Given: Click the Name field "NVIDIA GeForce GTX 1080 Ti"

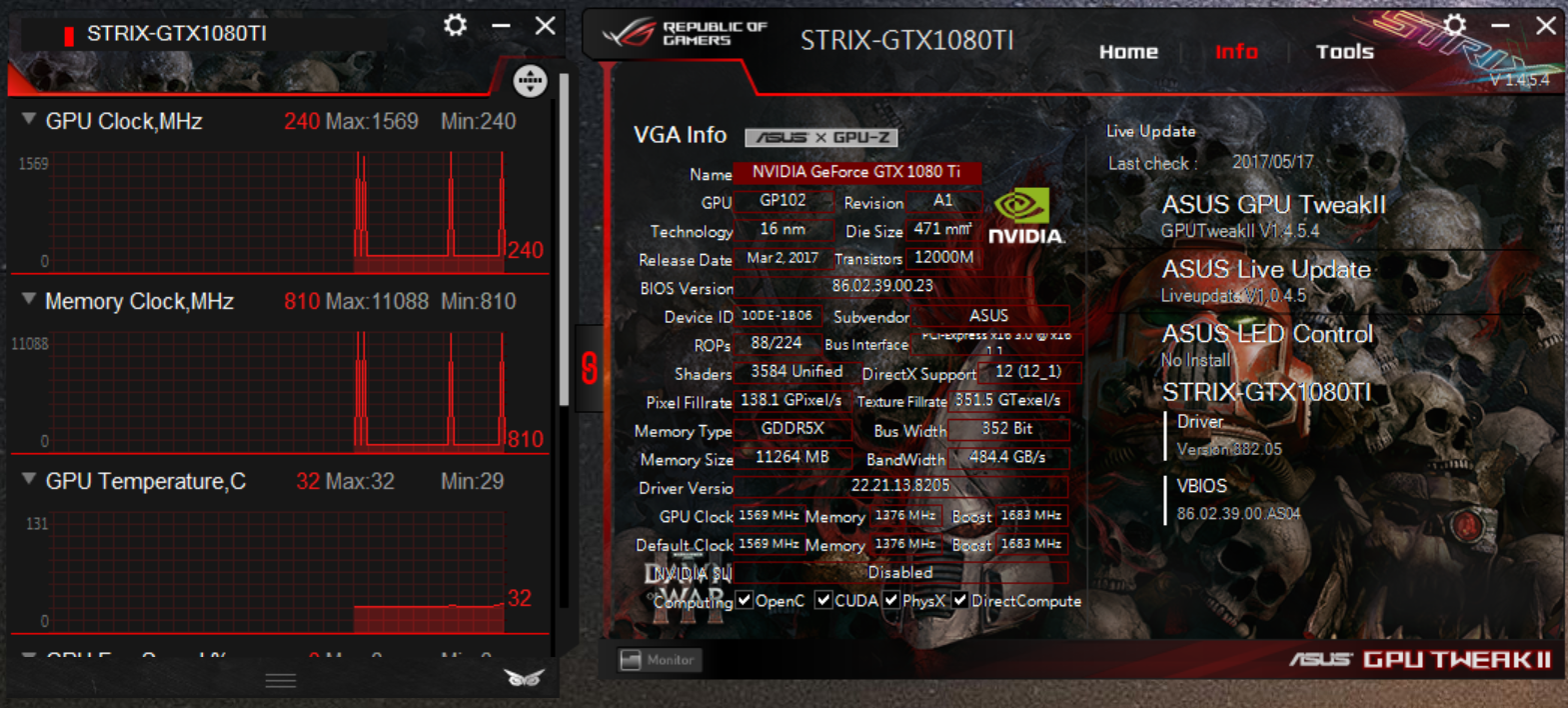Looking at the screenshot, I should point(856,172).
